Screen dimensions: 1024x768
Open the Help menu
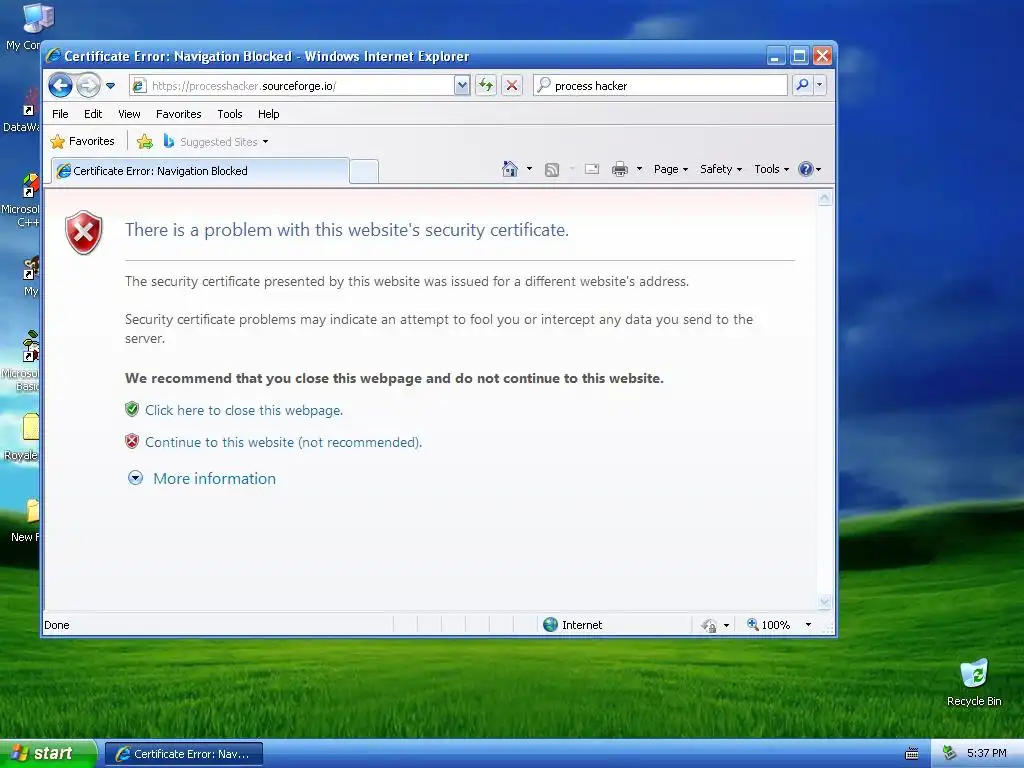[268, 114]
